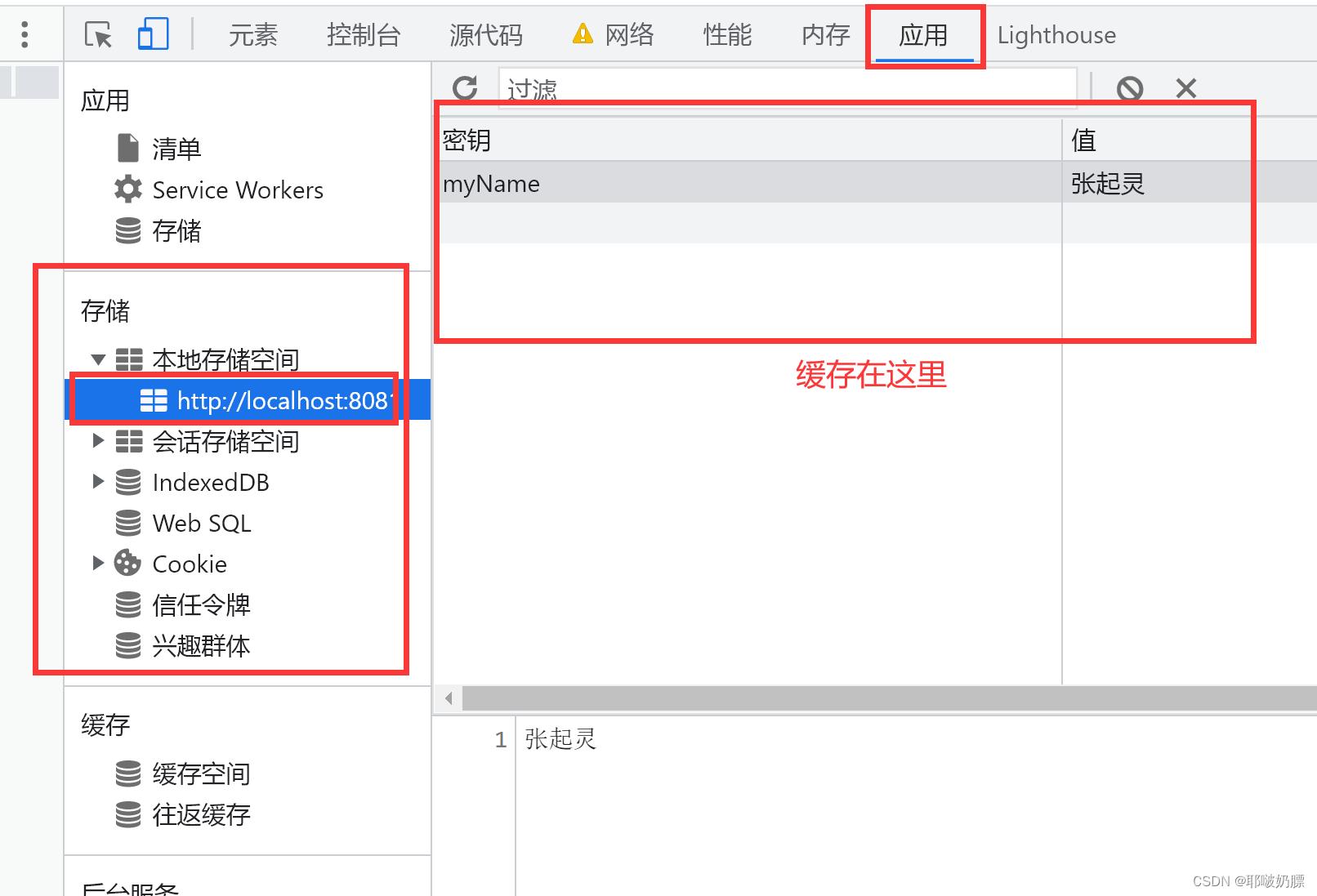Activate the inspect element picker tool

click(x=98, y=34)
